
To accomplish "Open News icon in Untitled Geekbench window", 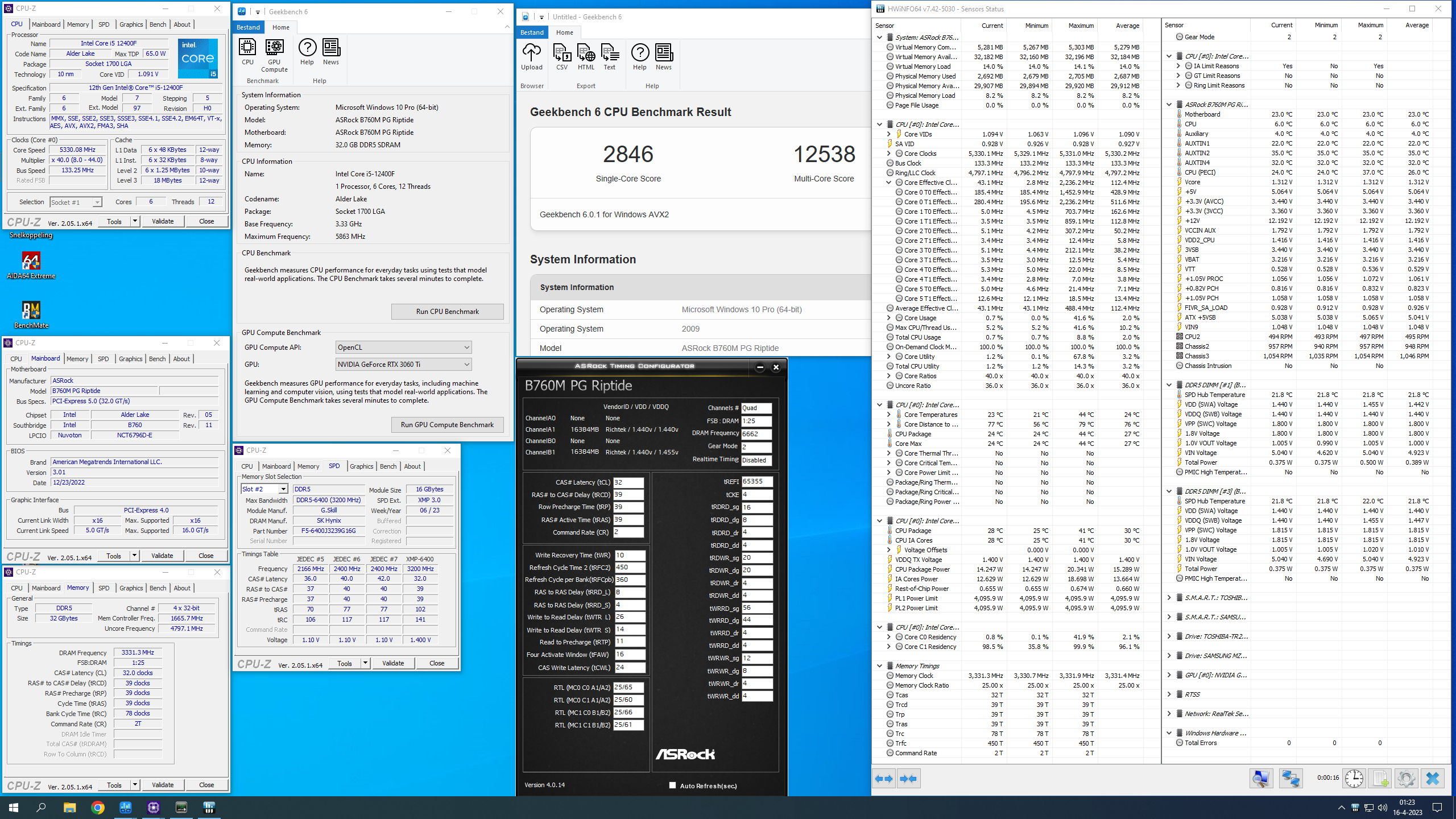I will pyautogui.click(x=664, y=57).
